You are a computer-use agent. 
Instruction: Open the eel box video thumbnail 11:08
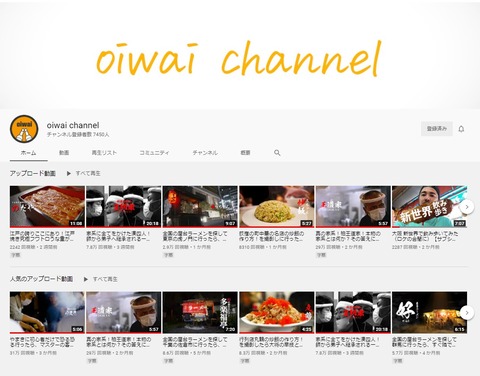pyautogui.click(x=47, y=207)
